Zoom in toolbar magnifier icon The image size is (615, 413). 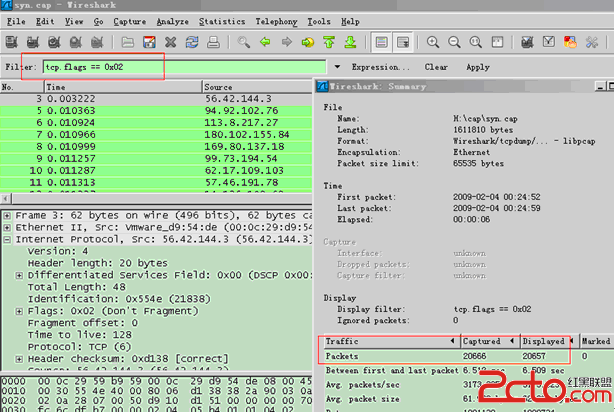433,42
